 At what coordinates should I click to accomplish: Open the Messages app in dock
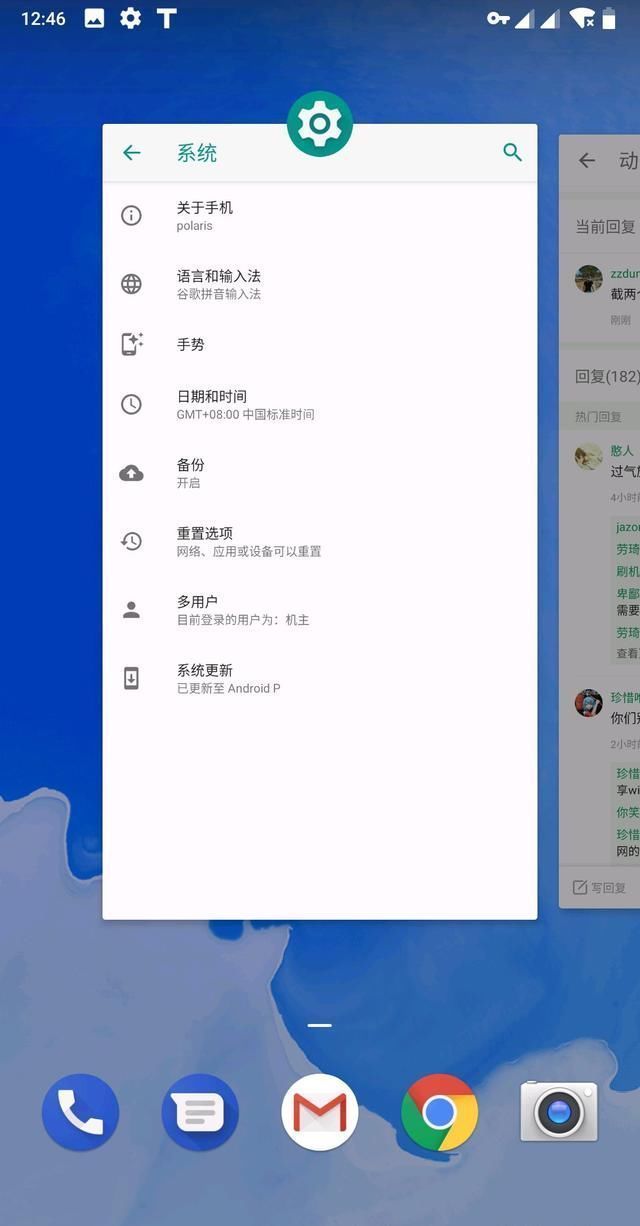(x=200, y=1112)
